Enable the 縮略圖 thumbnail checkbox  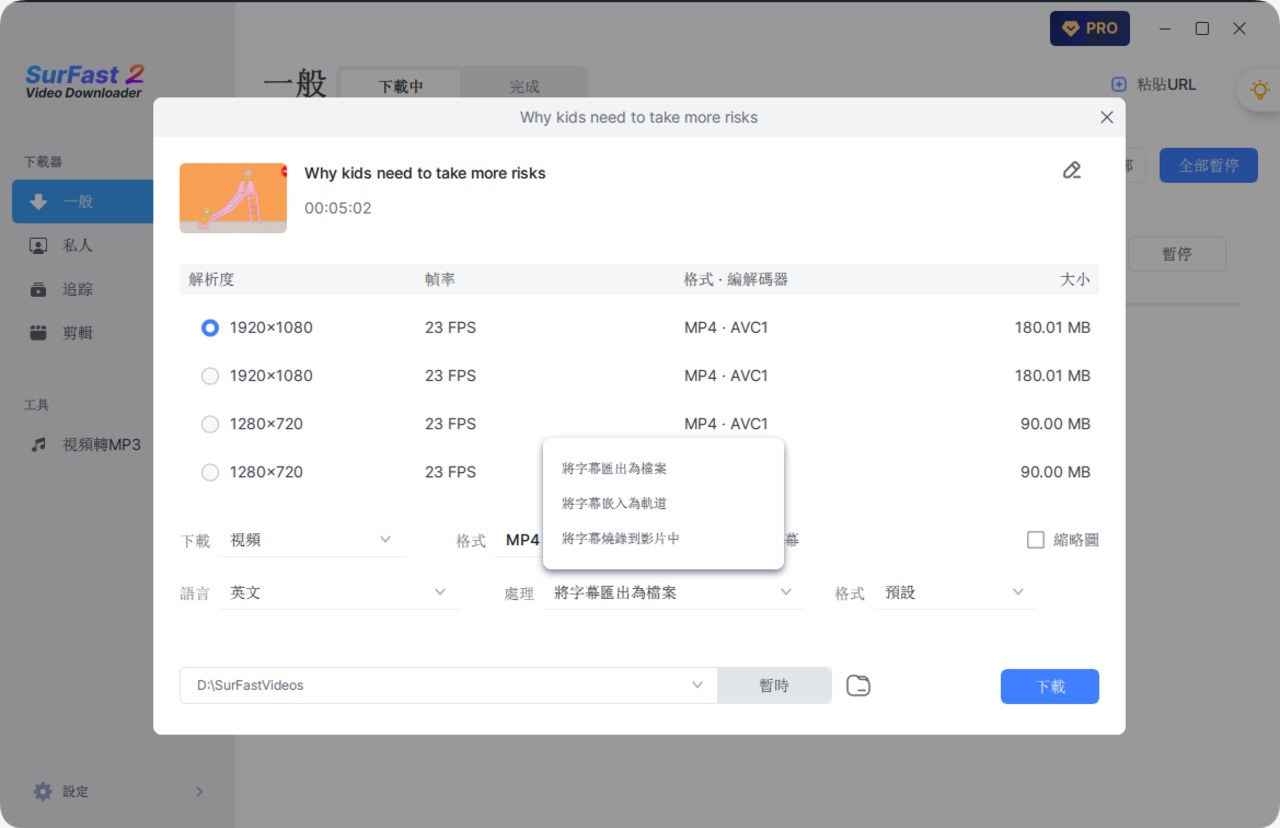pyautogui.click(x=1036, y=540)
